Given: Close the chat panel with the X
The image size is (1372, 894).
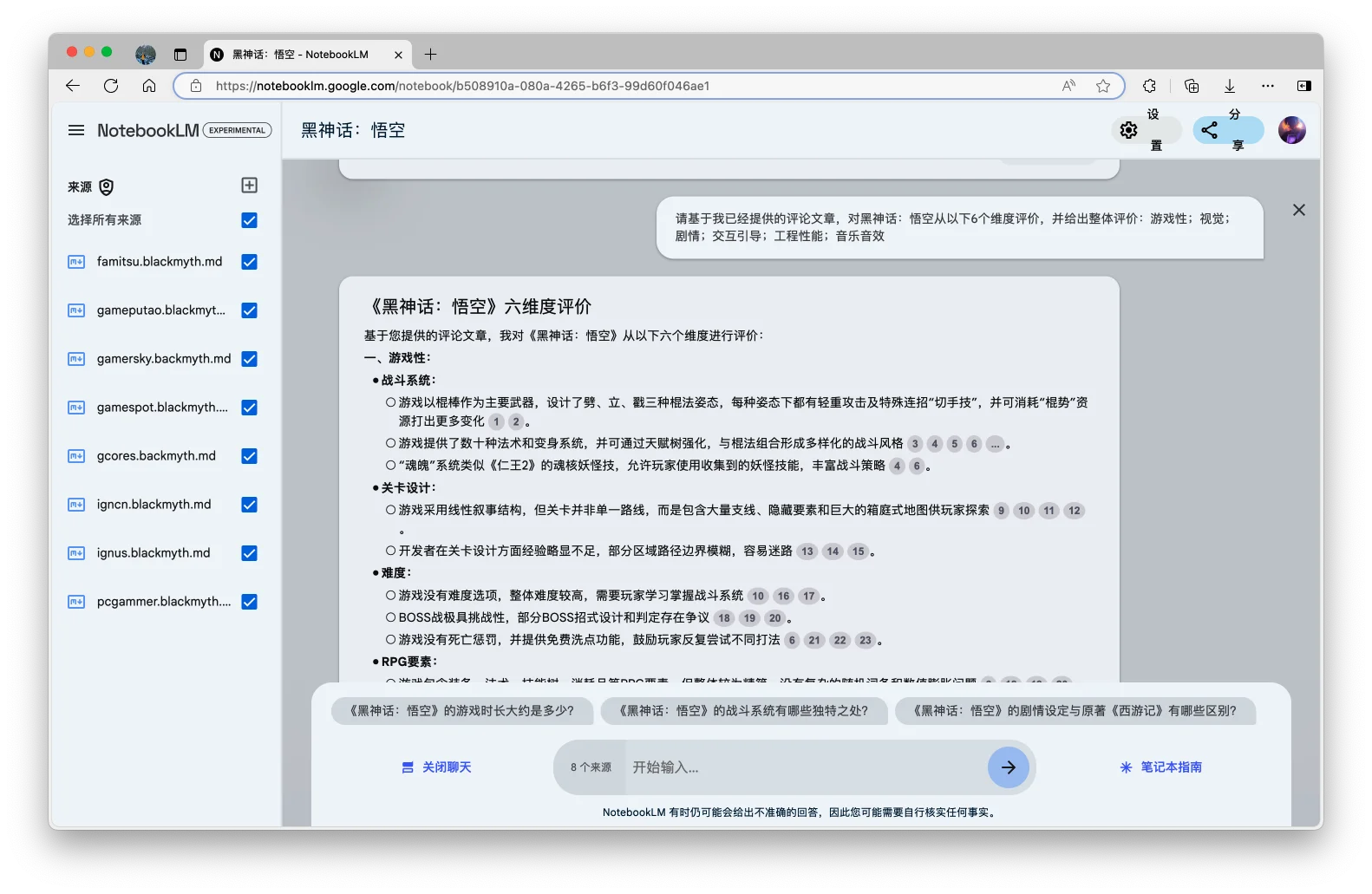Looking at the screenshot, I should tap(1298, 210).
